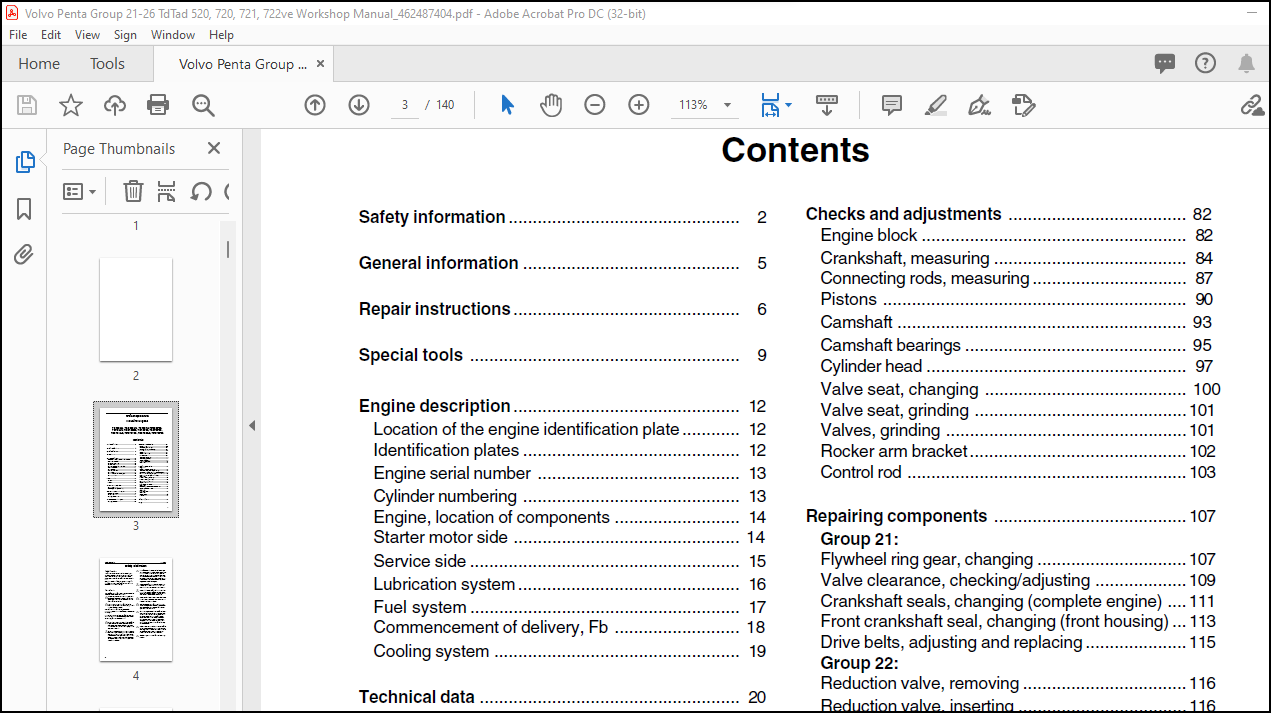The image size is (1271, 713).
Task: Open the File menu
Action: click(x=18, y=34)
